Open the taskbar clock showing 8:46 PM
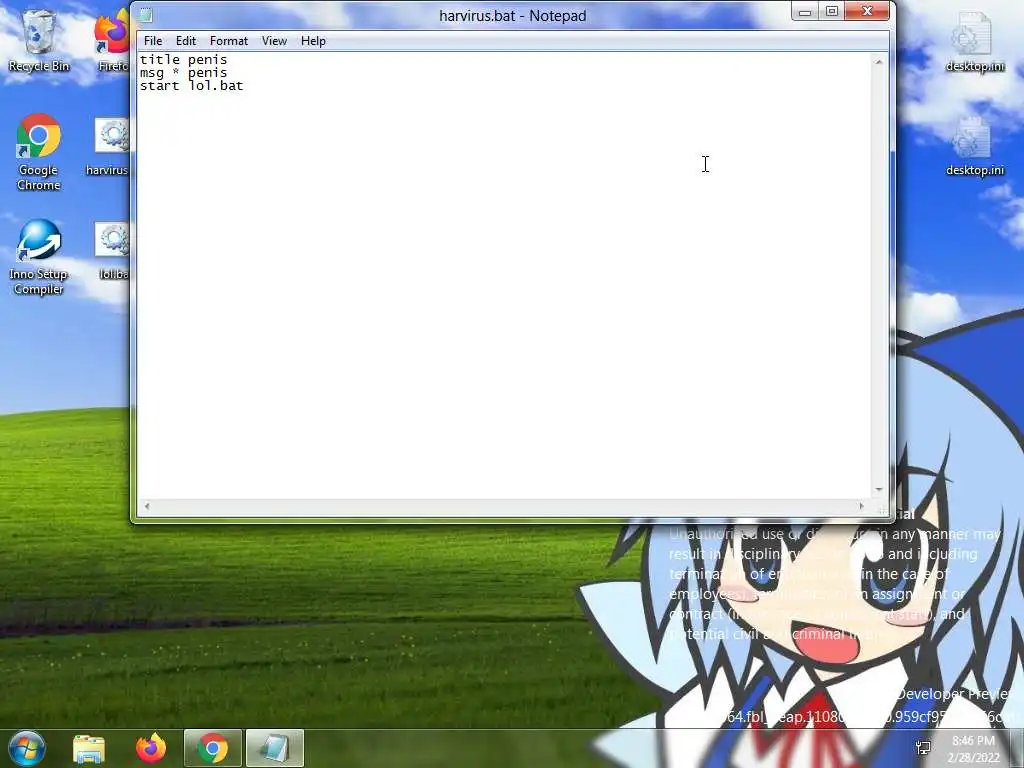 click(973, 748)
